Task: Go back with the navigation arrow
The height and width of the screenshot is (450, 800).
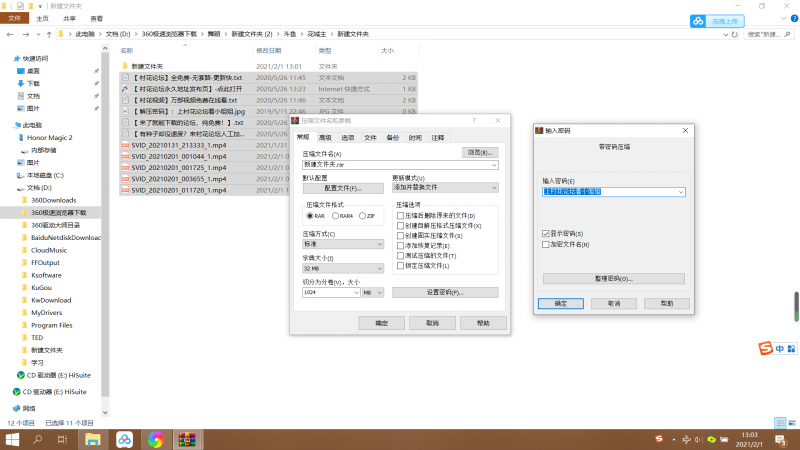Action: [8, 34]
